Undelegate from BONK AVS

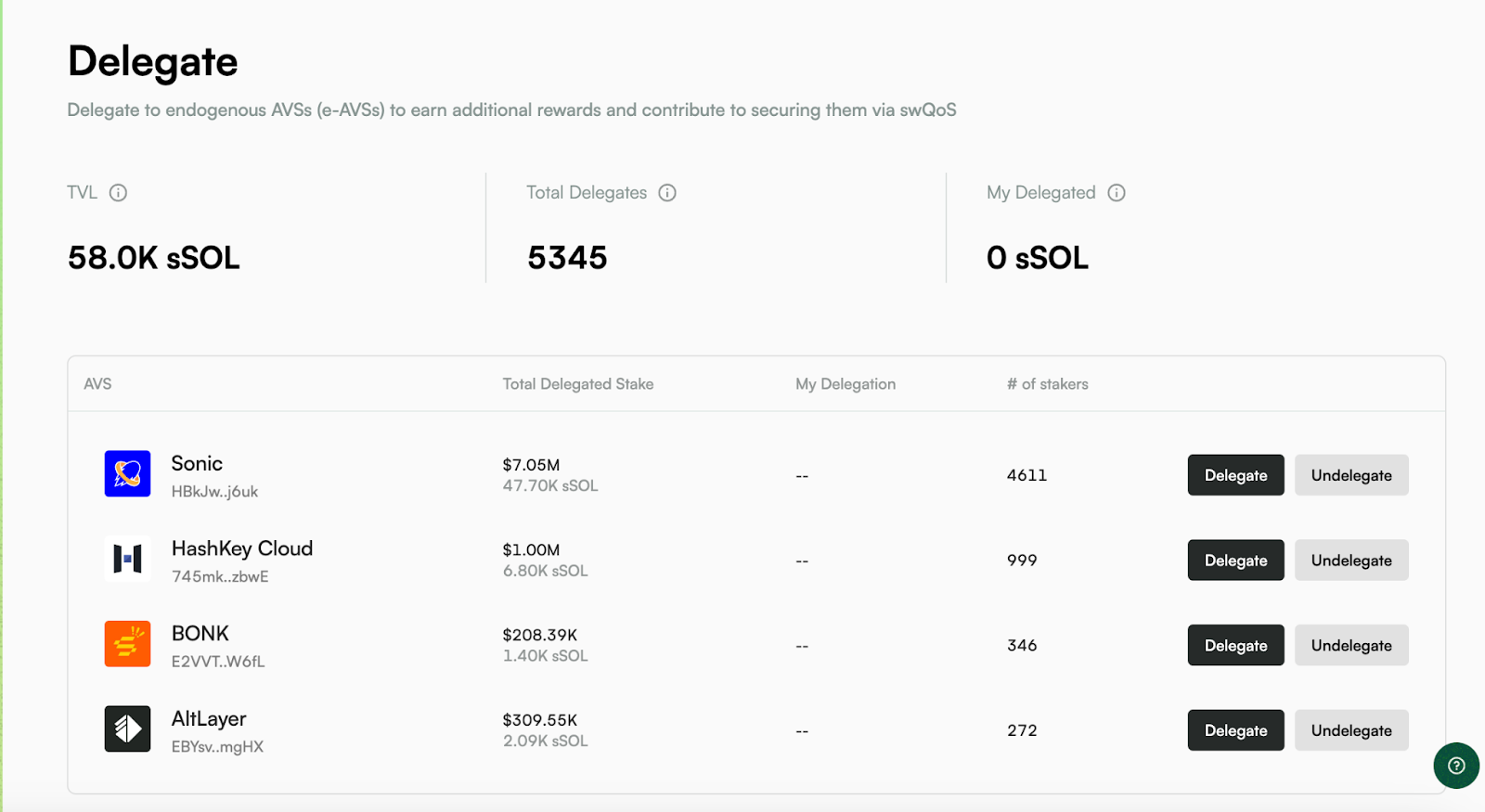click(1351, 645)
